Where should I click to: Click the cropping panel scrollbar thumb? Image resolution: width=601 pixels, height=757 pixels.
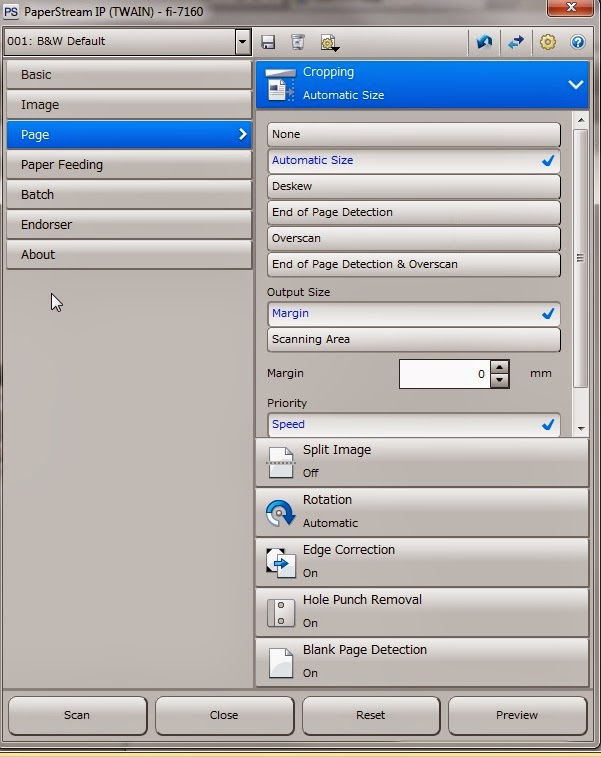pyautogui.click(x=580, y=258)
